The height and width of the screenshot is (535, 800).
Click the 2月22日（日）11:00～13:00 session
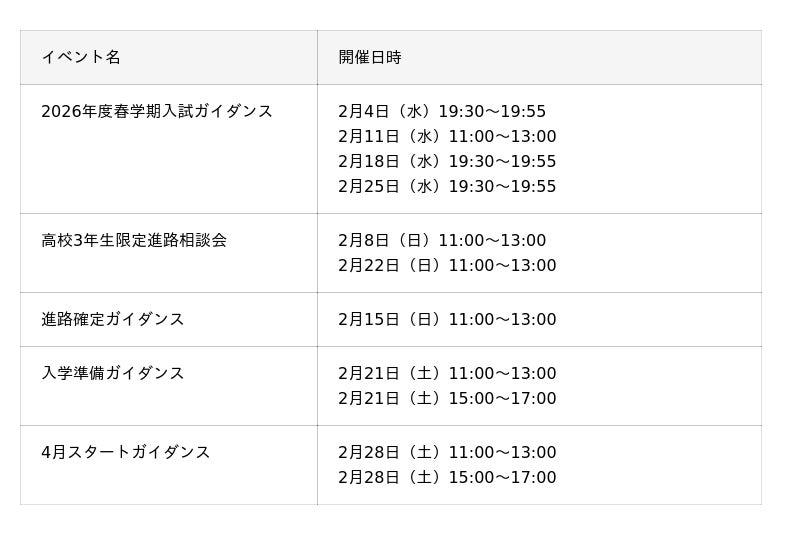tap(447, 265)
